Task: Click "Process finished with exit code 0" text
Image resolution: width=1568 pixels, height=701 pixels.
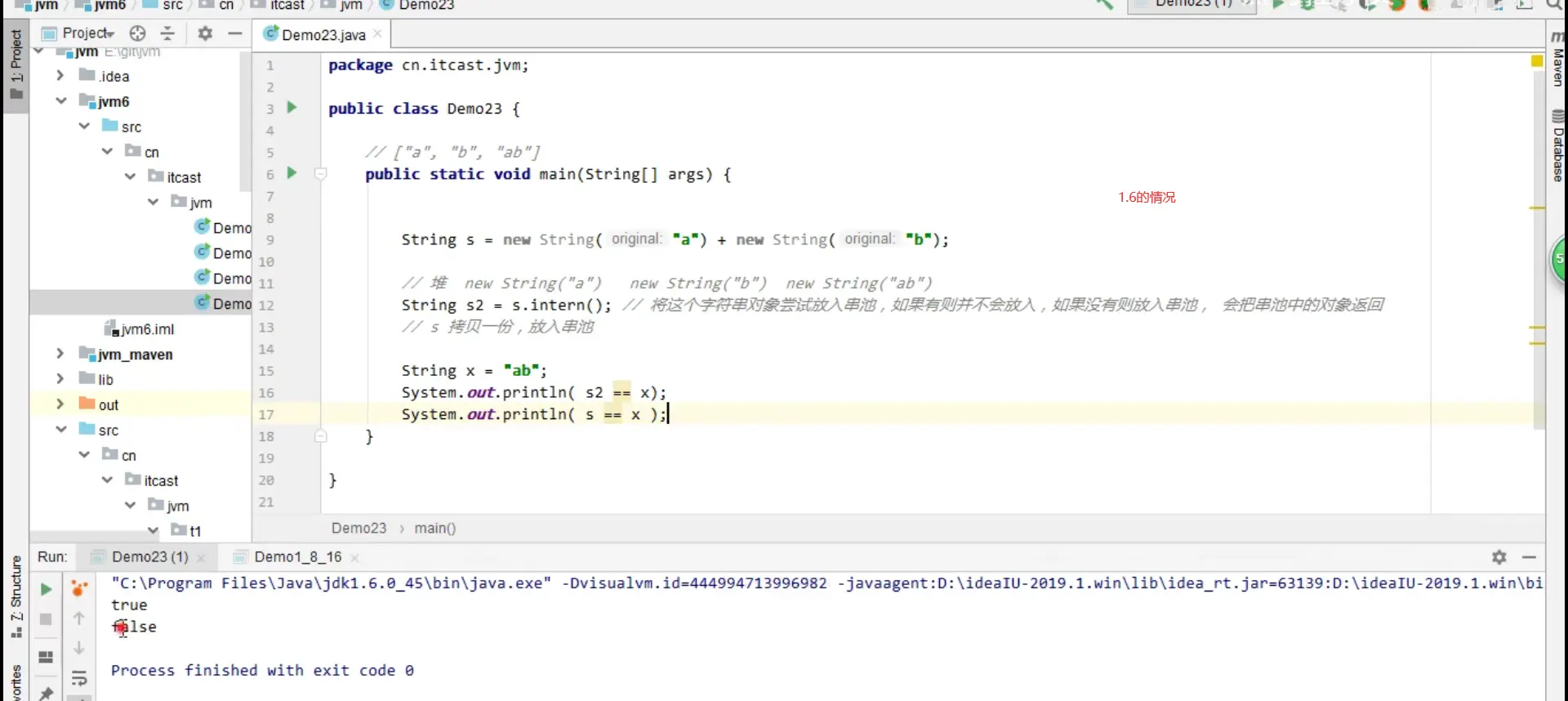Action: (262, 671)
